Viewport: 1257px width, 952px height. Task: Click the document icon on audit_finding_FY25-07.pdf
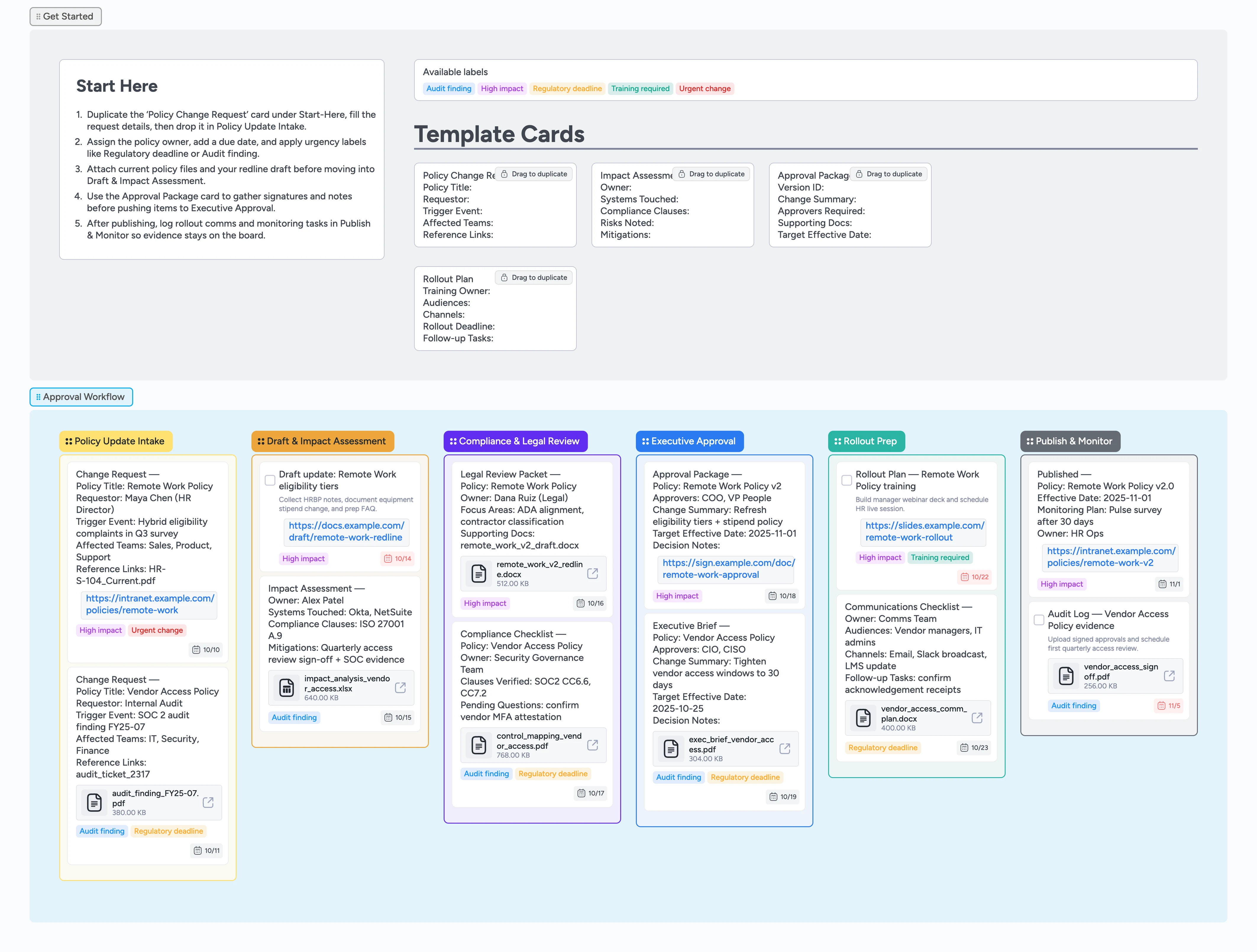(x=94, y=803)
